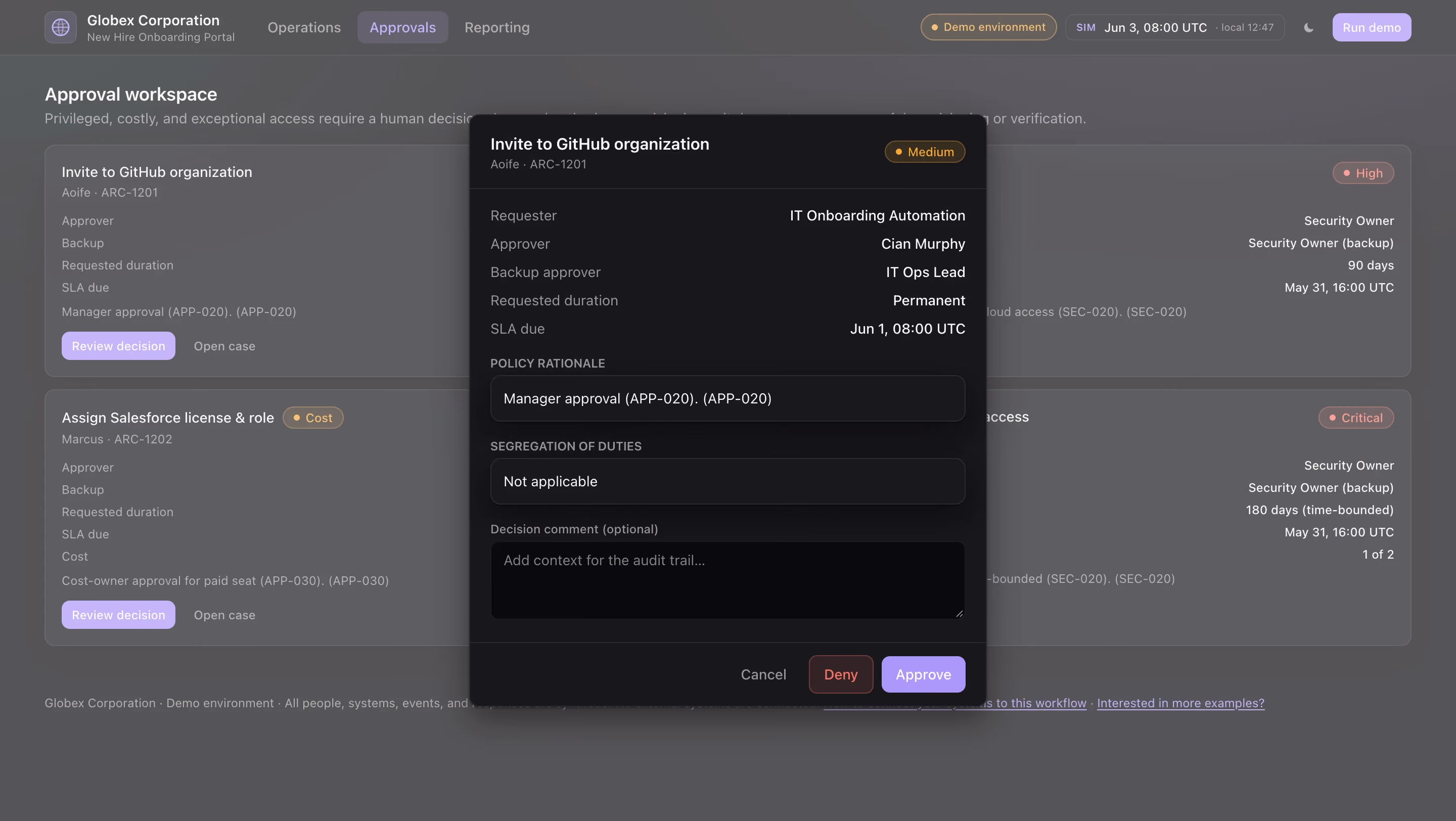The width and height of the screenshot is (1456, 821).
Task: Deny the GitHub invite request
Action: coord(840,674)
